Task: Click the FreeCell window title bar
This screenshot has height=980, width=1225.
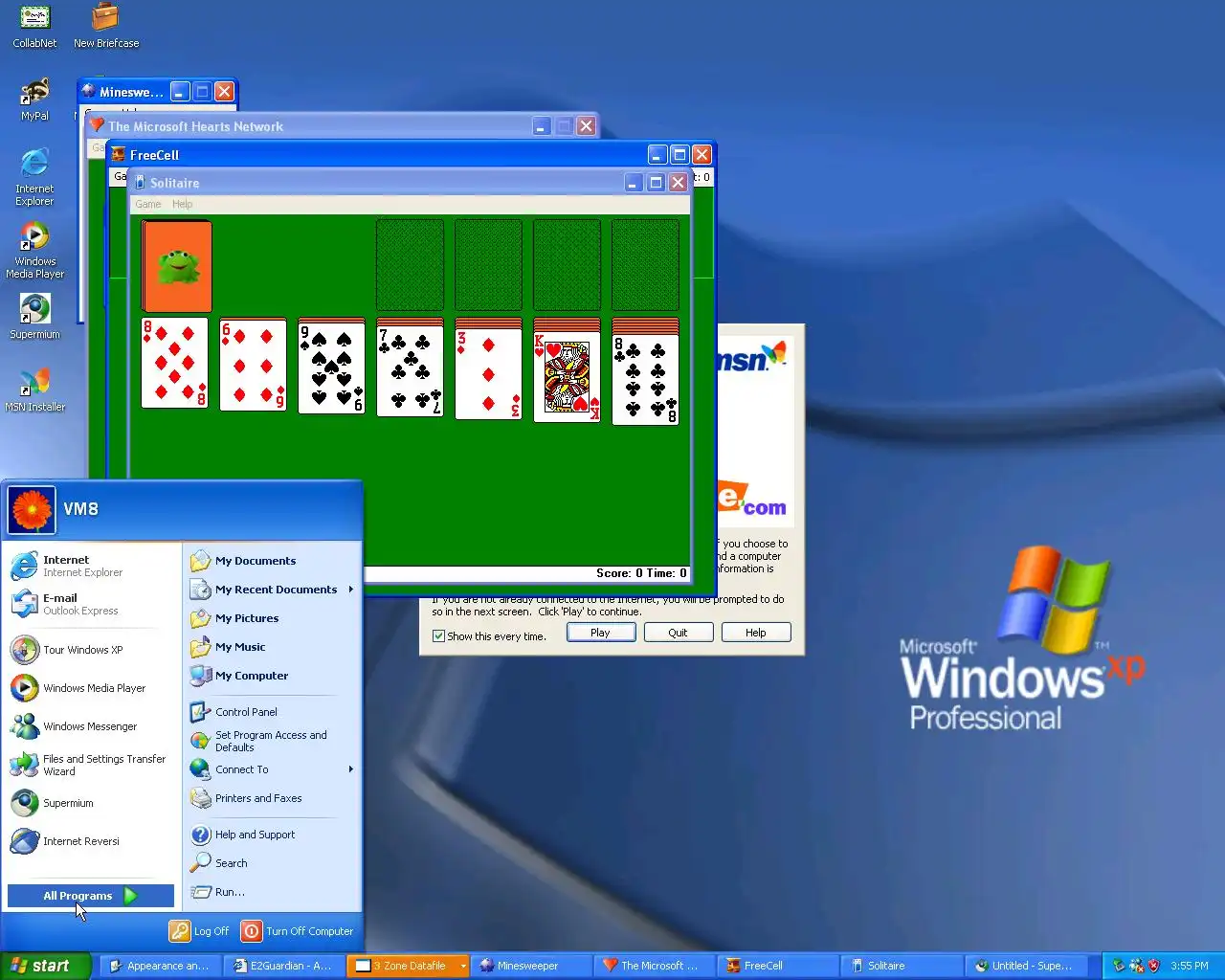Action: pos(383,154)
